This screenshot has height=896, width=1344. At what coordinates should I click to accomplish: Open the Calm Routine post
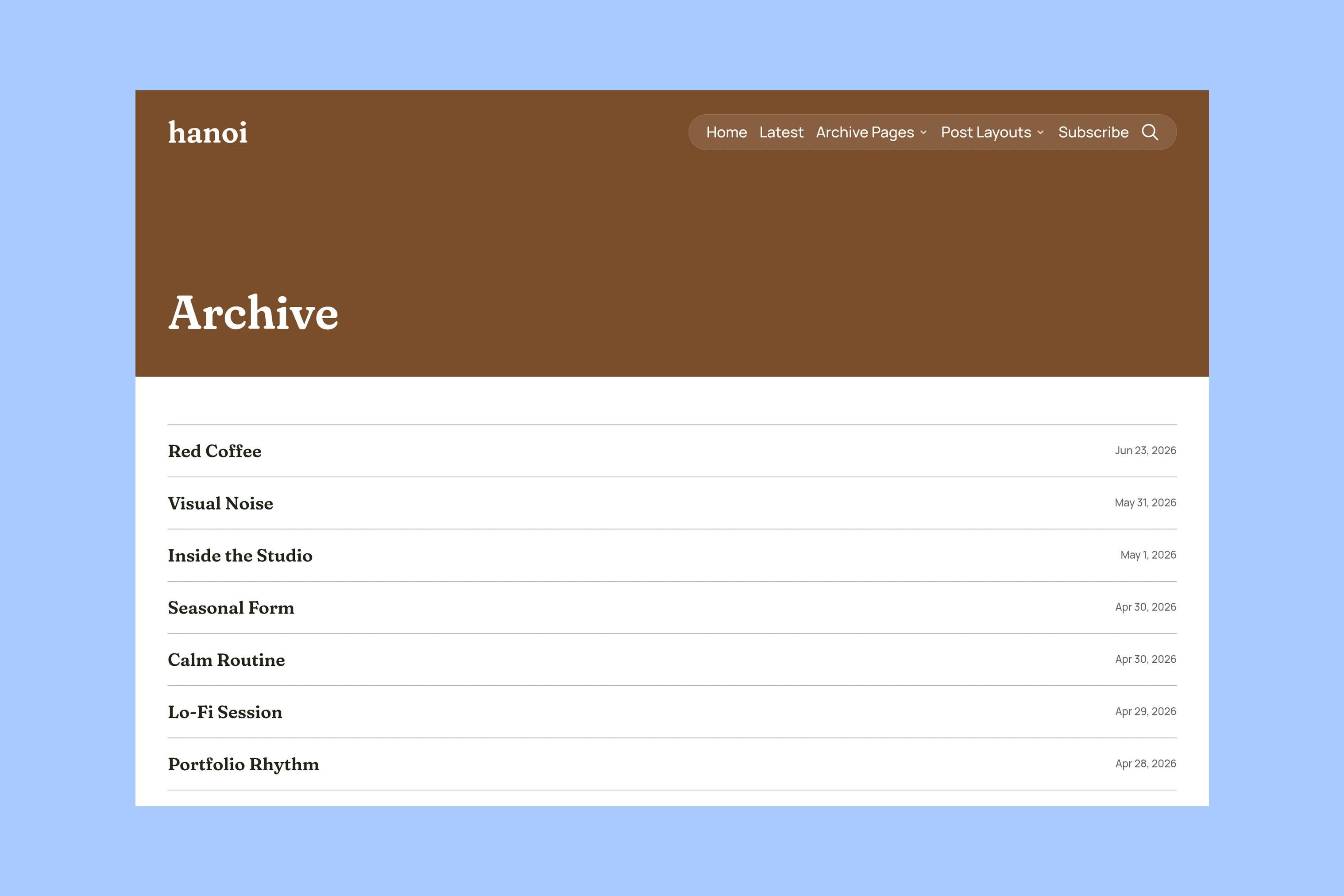point(226,660)
